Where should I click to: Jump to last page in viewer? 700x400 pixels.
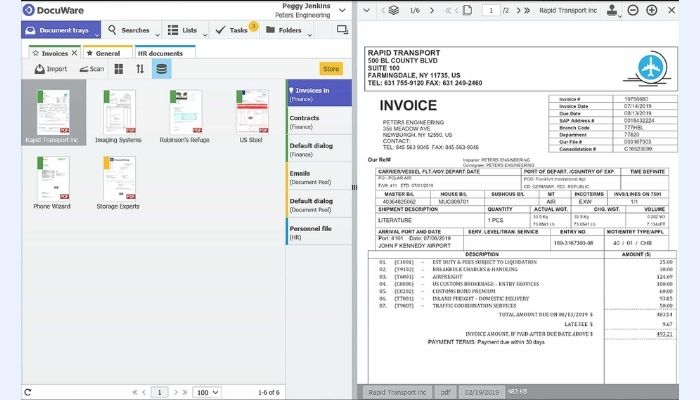coord(527,10)
